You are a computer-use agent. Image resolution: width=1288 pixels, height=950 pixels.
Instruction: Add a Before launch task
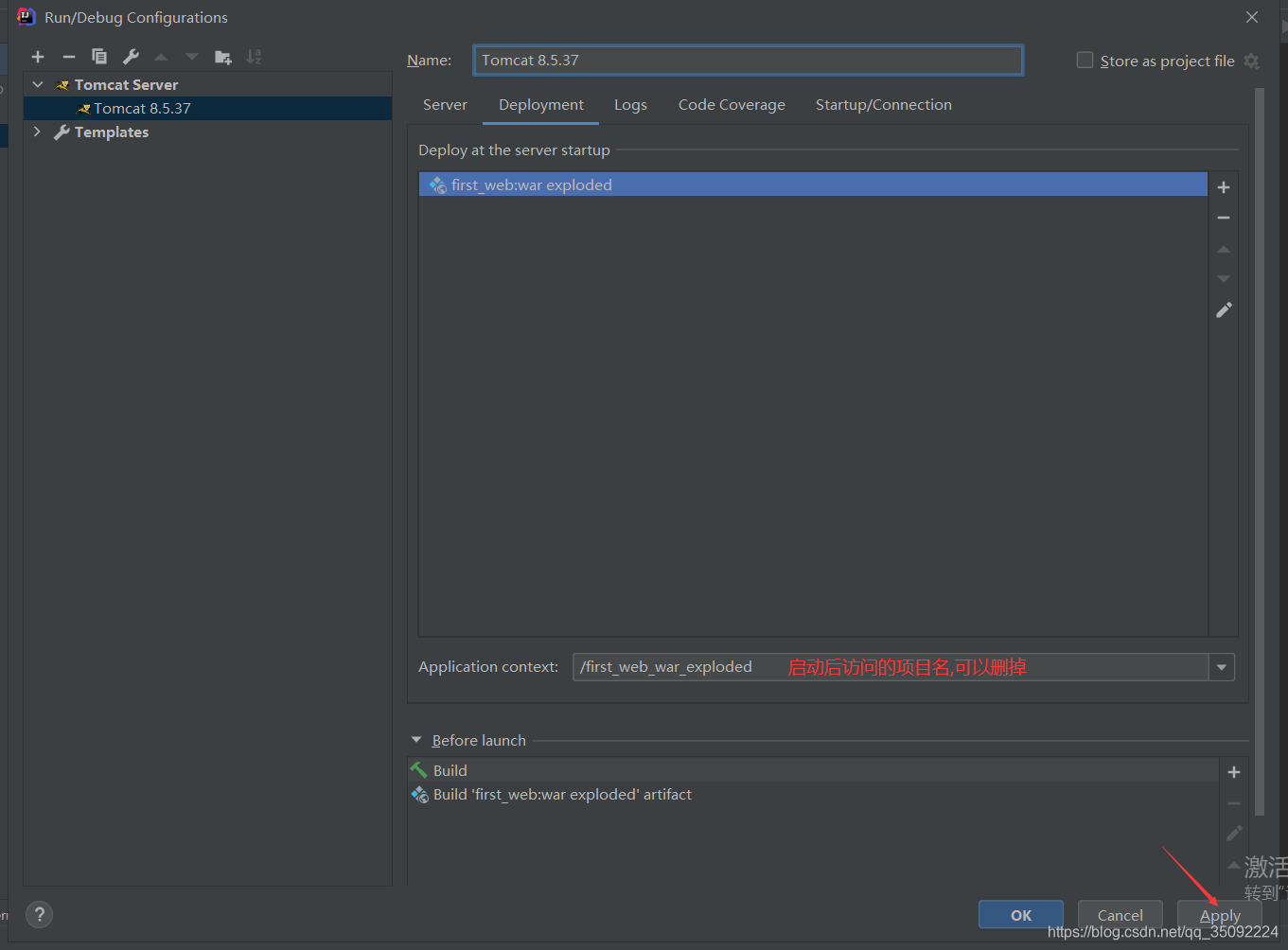(1234, 772)
